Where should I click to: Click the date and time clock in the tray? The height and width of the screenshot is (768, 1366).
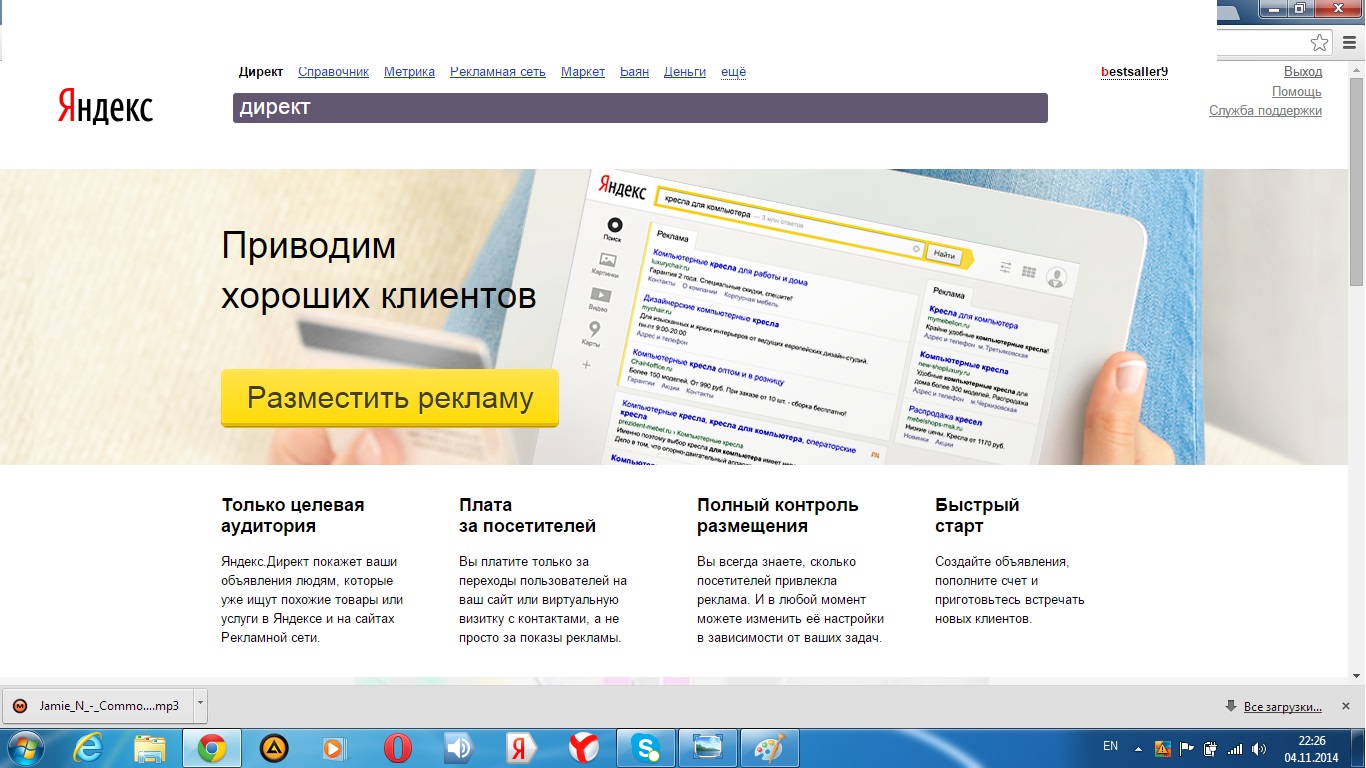point(1311,748)
